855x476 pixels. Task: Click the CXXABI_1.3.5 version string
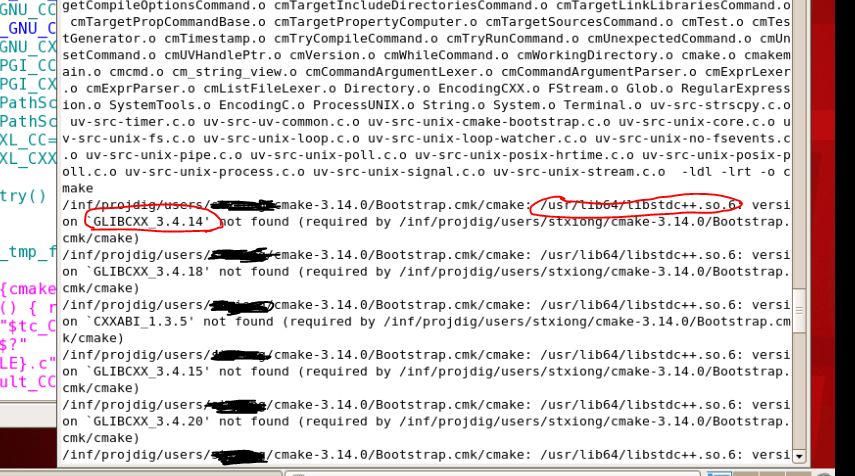click(x=141, y=321)
